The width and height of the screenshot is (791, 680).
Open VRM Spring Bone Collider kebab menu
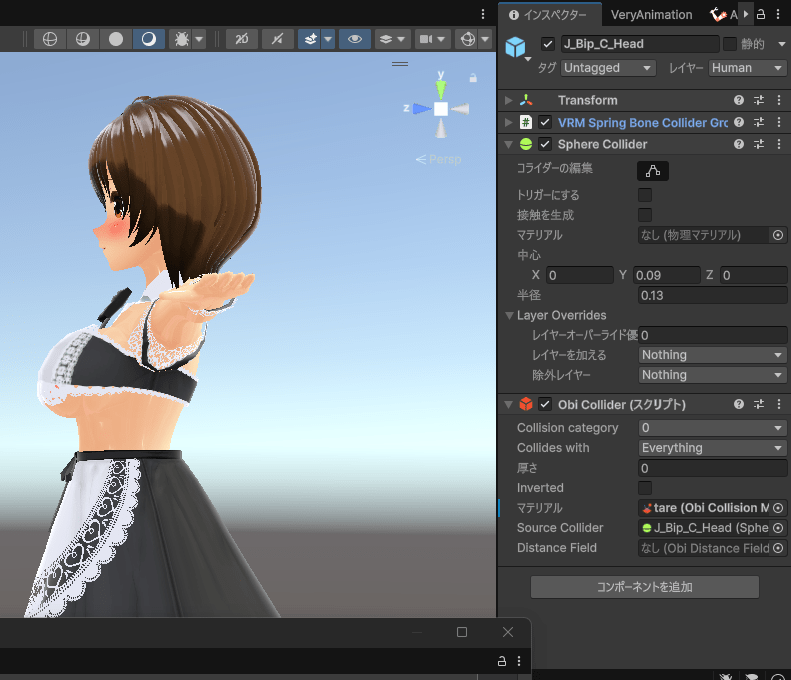point(778,122)
